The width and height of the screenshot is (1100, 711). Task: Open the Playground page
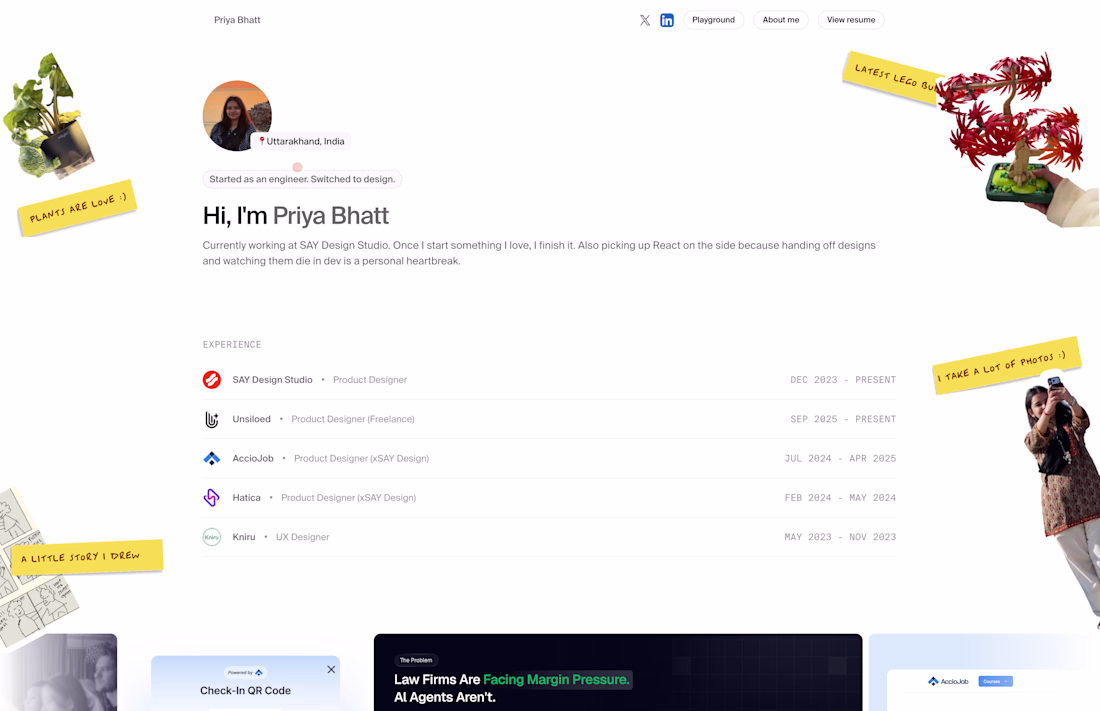coord(713,20)
